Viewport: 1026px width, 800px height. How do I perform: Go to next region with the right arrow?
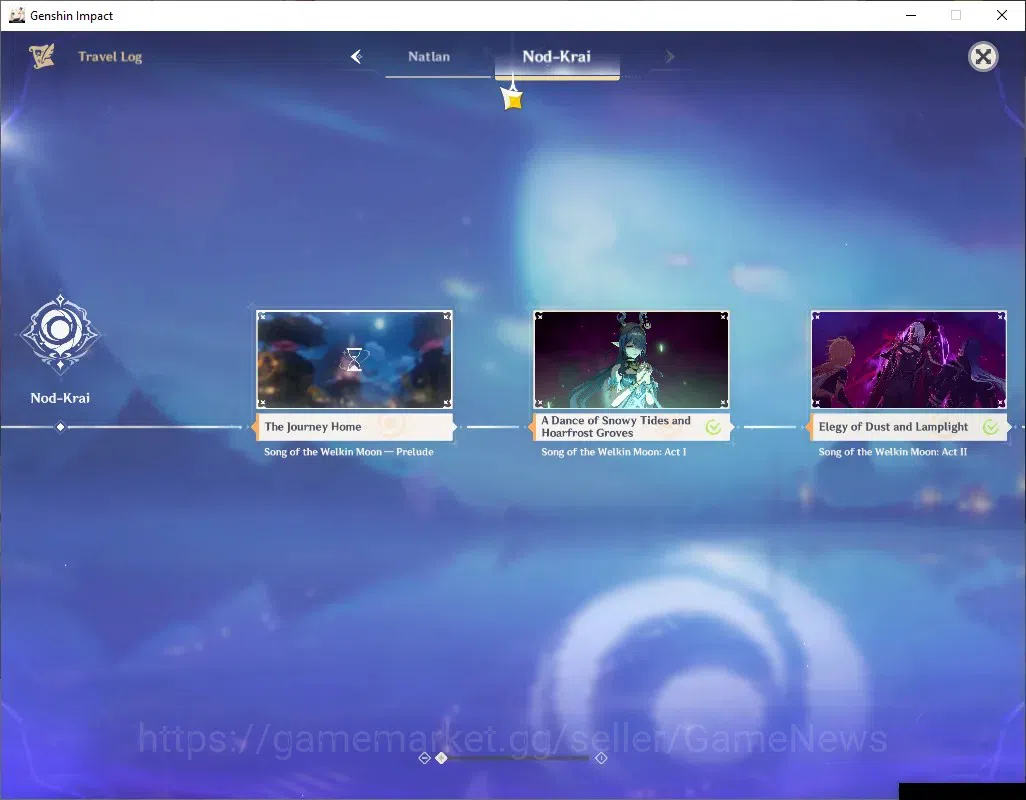[669, 57]
